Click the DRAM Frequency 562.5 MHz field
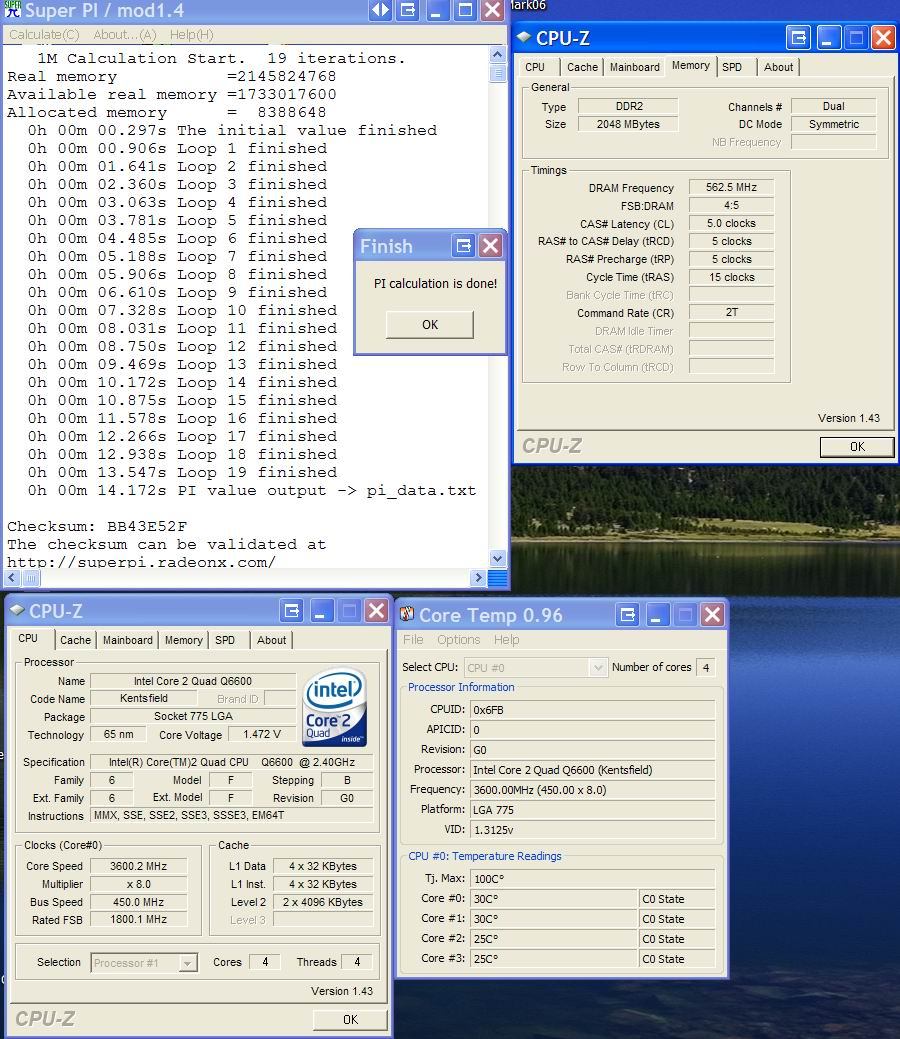Screen dimensions: 900x1039 pyautogui.click(x=731, y=188)
